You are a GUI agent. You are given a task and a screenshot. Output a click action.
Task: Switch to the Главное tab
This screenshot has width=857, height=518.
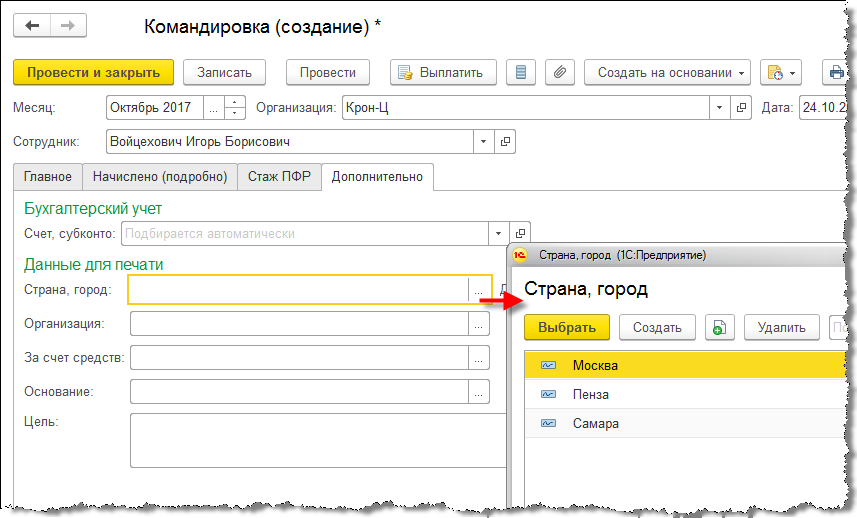(48, 177)
